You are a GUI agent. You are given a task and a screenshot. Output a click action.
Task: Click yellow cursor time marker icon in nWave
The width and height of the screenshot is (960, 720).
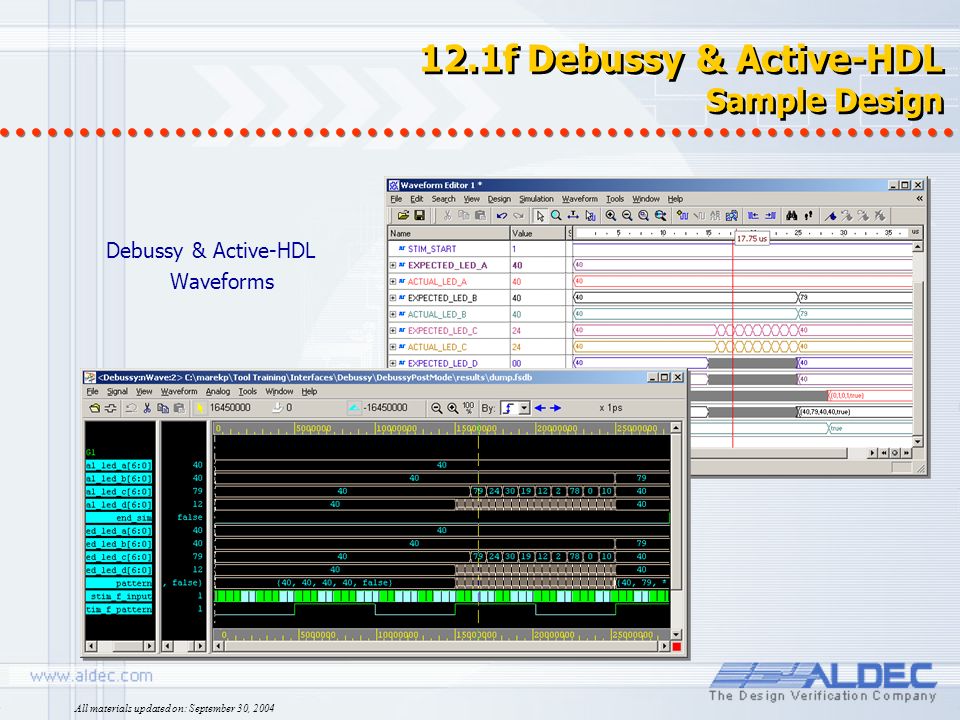(200, 408)
